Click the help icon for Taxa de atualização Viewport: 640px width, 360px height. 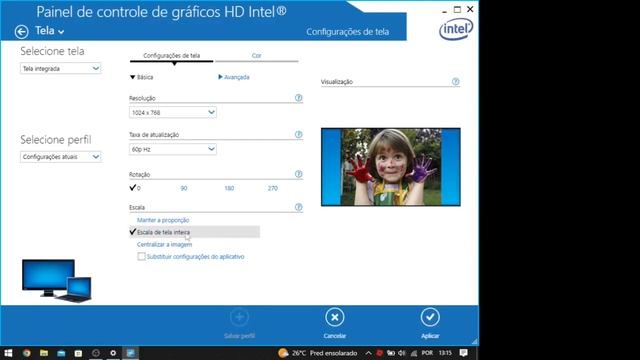pos(298,135)
